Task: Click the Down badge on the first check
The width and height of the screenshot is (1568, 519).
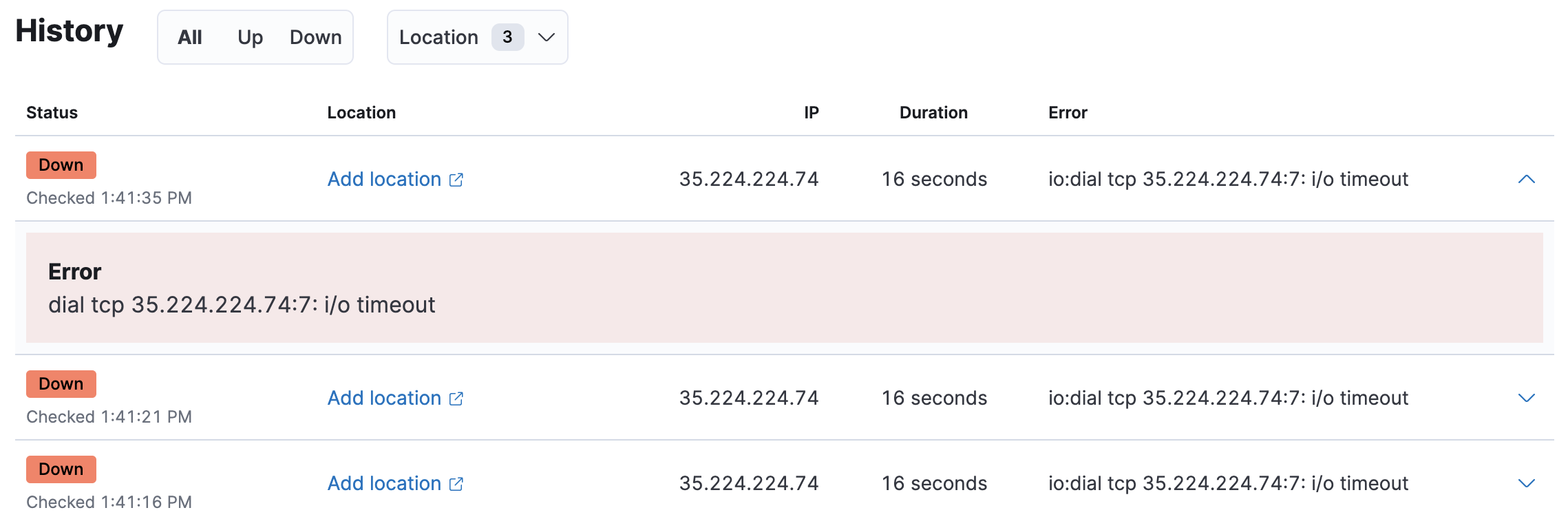Action: [x=60, y=165]
